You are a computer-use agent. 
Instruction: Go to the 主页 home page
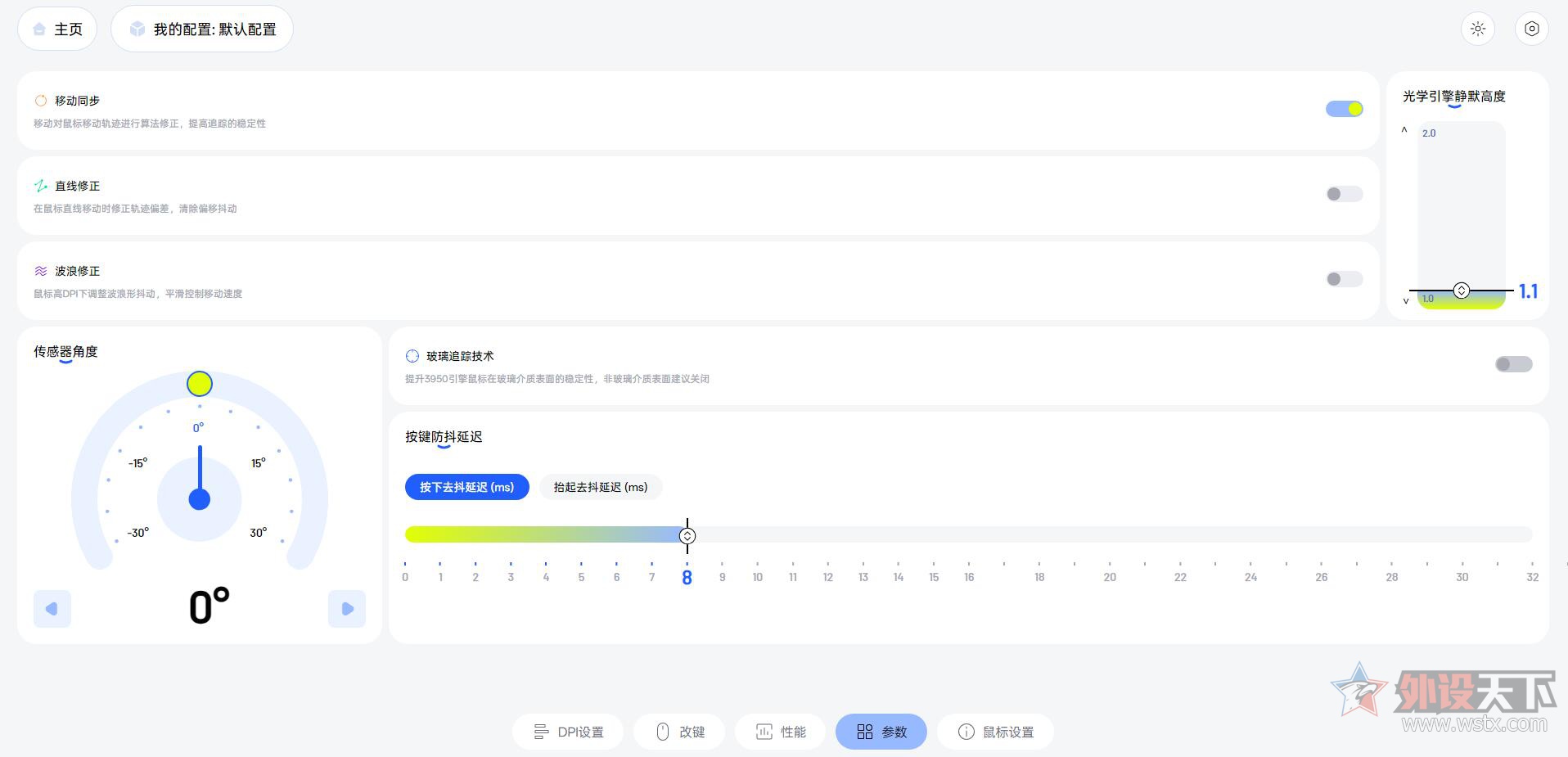click(x=57, y=29)
